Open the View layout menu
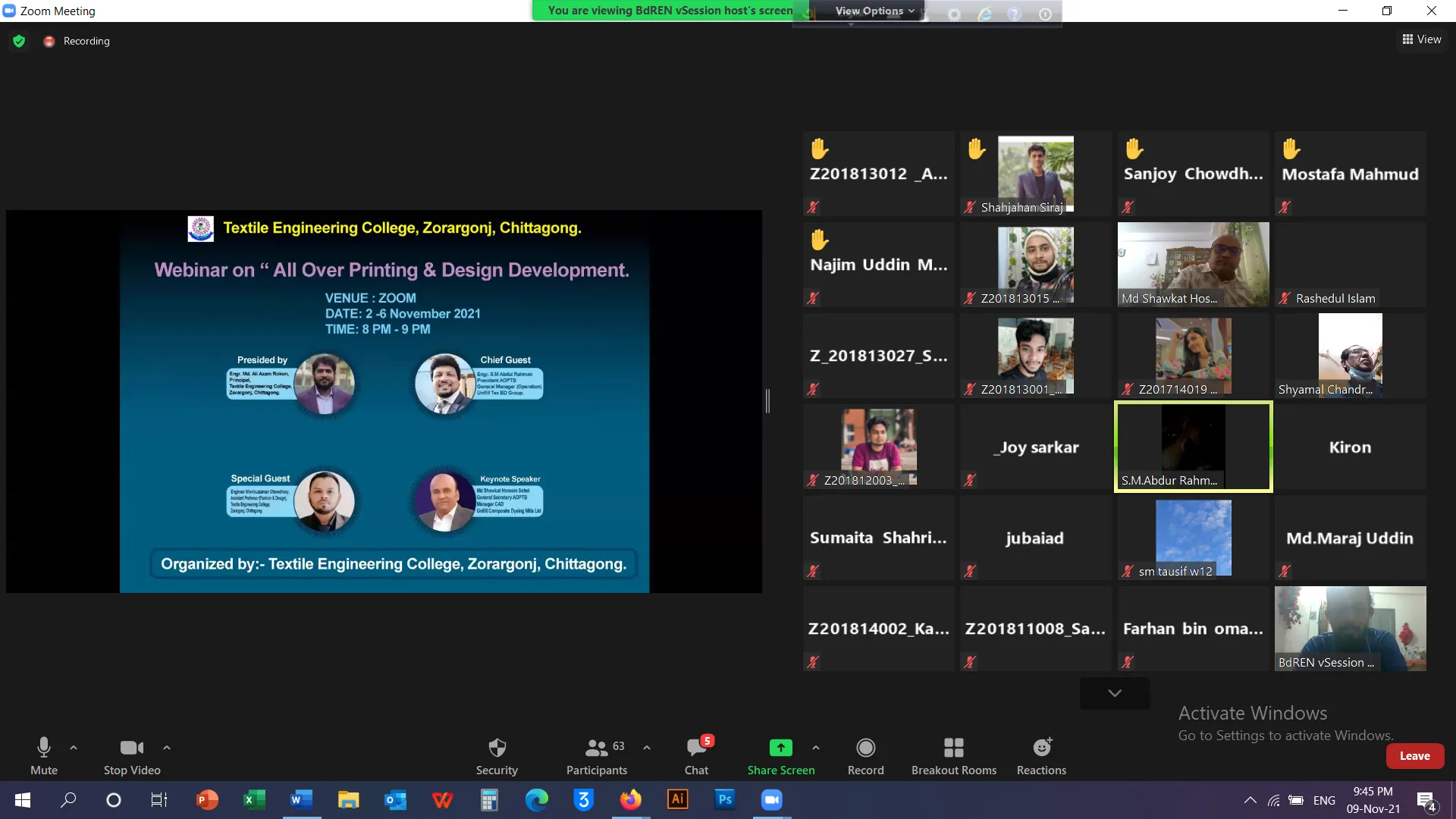1456x819 pixels. tap(1422, 39)
